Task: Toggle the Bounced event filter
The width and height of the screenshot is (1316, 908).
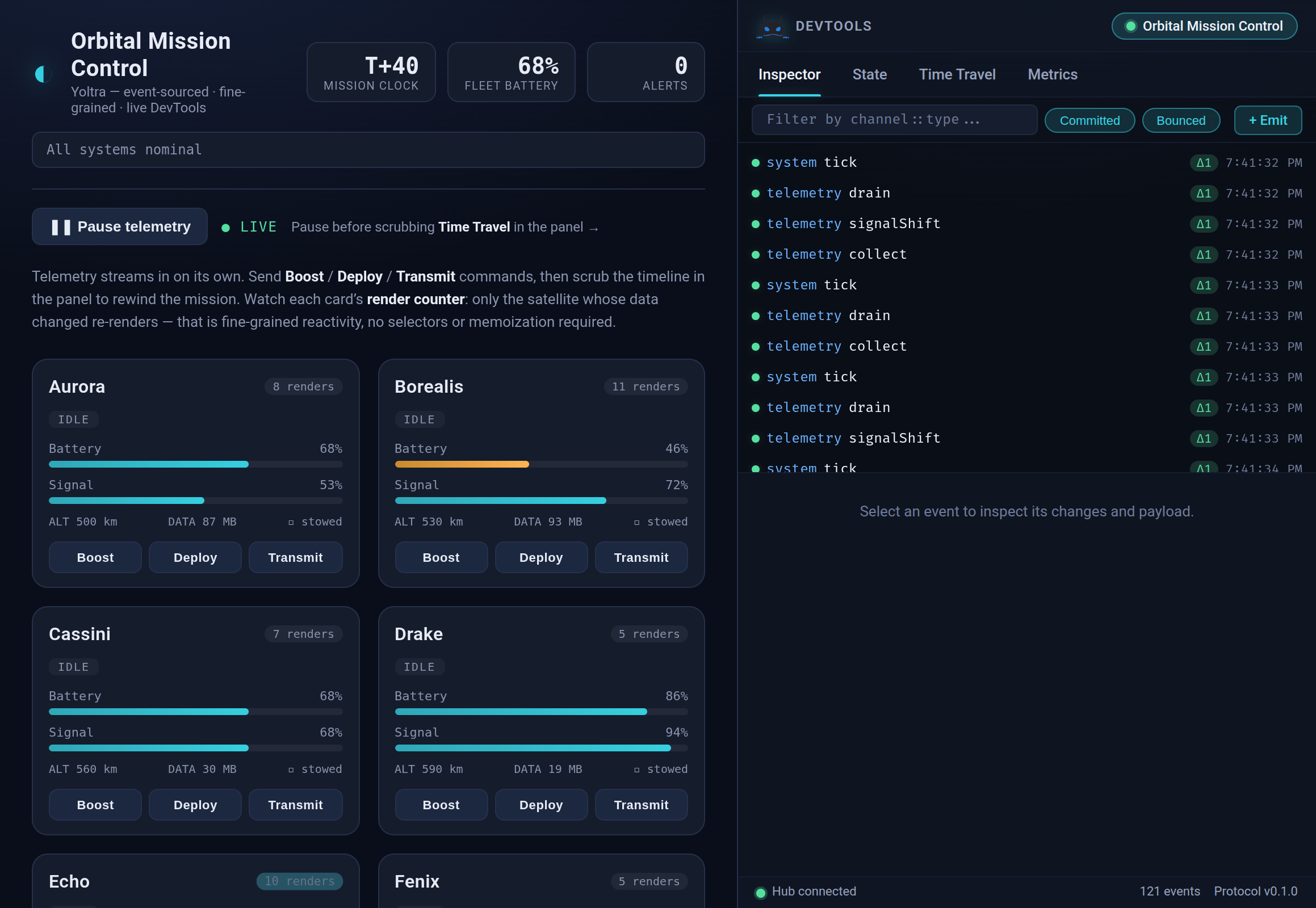Action: [x=1180, y=120]
